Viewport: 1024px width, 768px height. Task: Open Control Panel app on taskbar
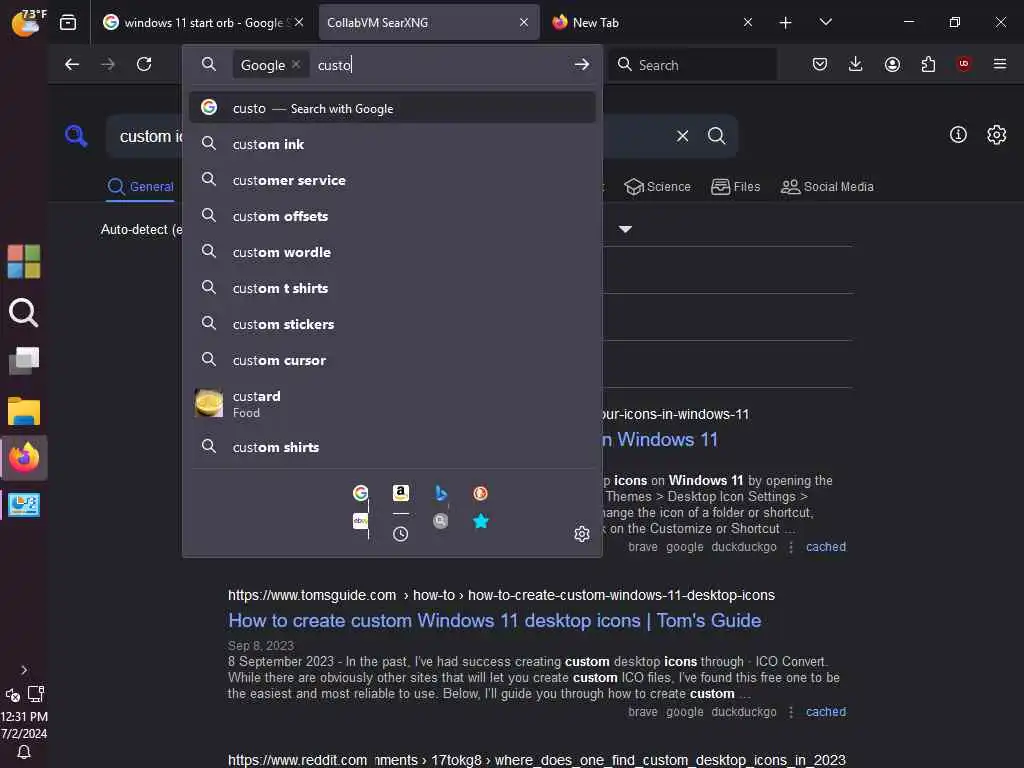[x=24, y=505]
